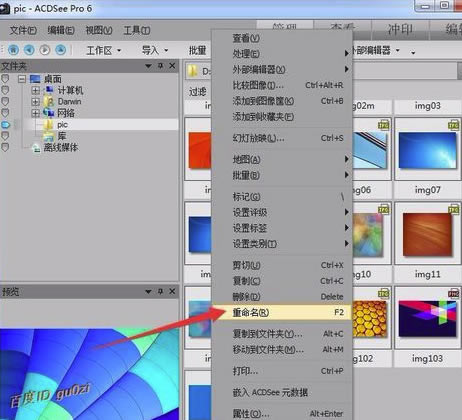Choose 嵌入 ACDSee 元数据 in context menu
462x420 pixels.
282,392
